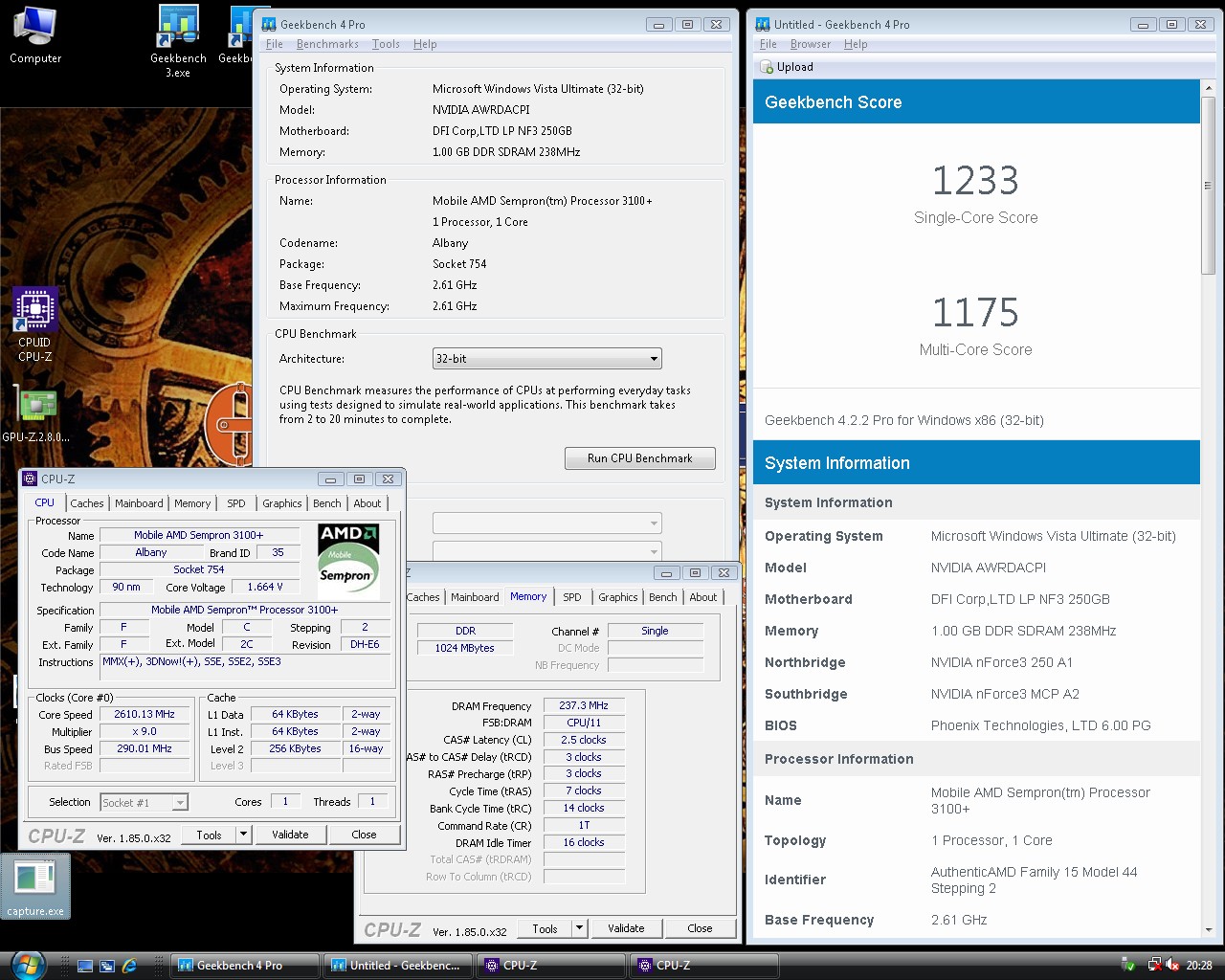Image resolution: width=1225 pixels, height=980 pixels.
Task: Click Tools button in front CPU-Z window
Action: pyautogui.click(x=210, y=835)
